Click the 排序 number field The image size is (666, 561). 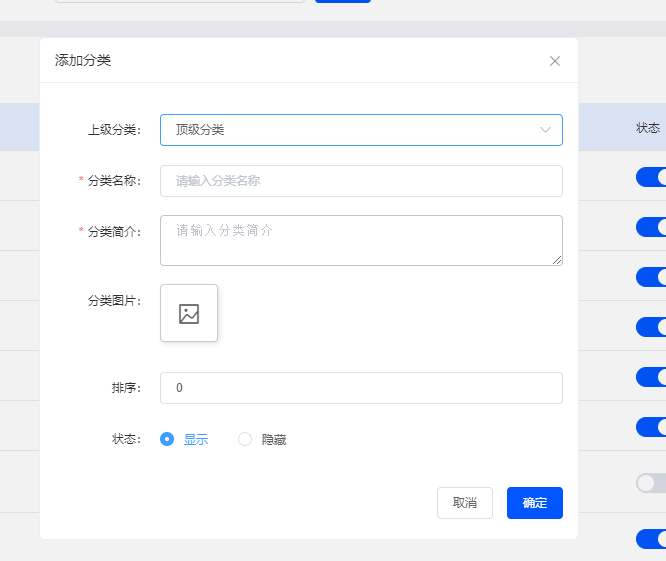[361, 388]
